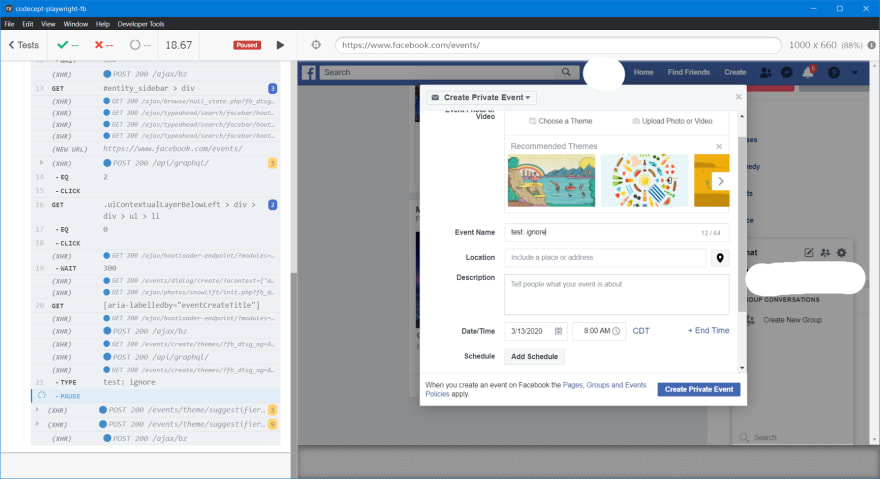880x479 pixels.
Task: Open the Window menu
Action: pos(76,24)
